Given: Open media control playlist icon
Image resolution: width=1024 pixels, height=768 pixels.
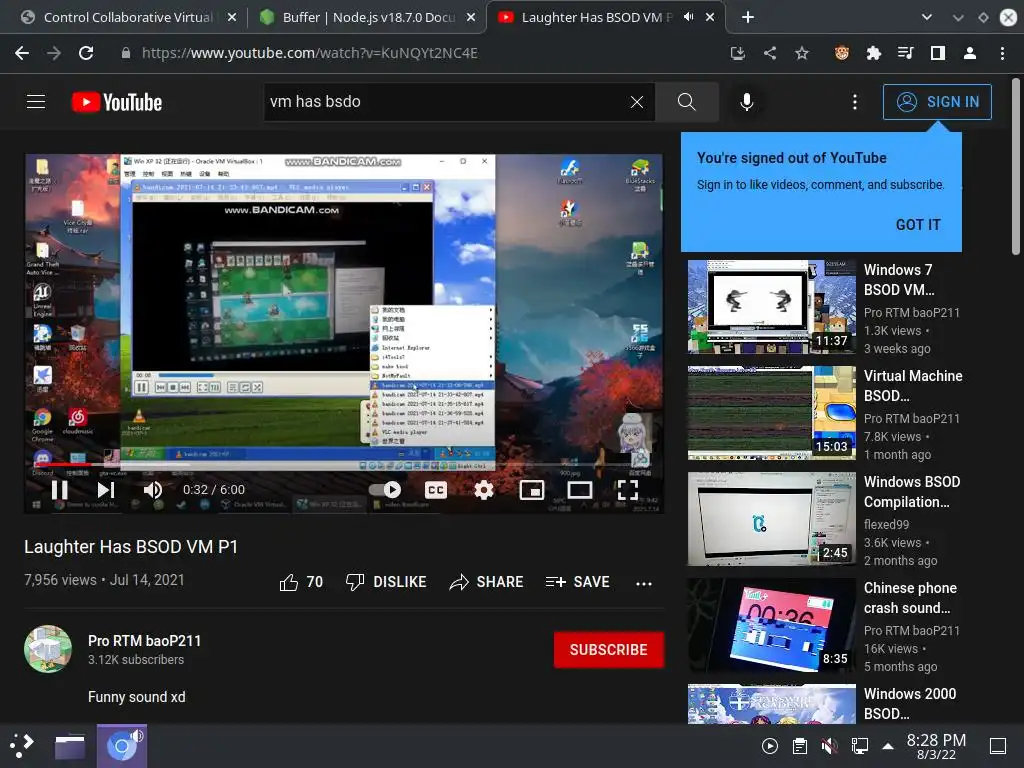Looking at the screenshot, I should (x=906, y=53).
